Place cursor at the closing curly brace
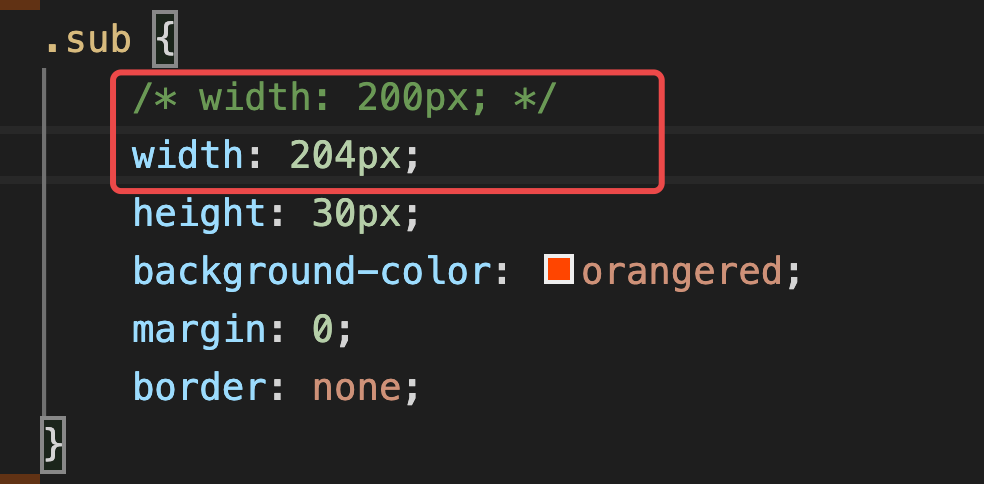Screen dimensions: 984x484 point(53,441)
